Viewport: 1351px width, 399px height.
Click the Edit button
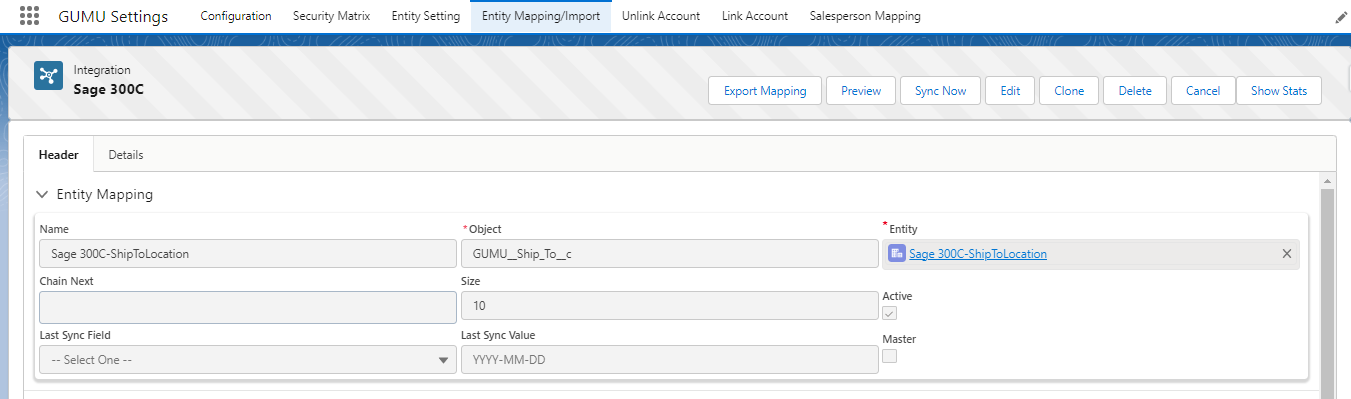(x=1010, y=91)
